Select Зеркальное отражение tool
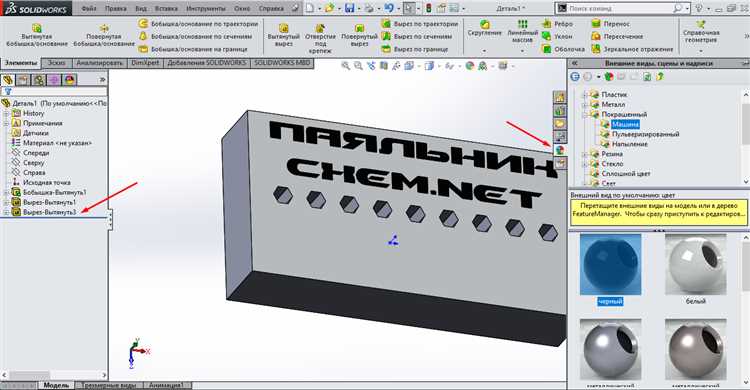Viewport: 750px width, 390px height. click(x=632, y=49)
